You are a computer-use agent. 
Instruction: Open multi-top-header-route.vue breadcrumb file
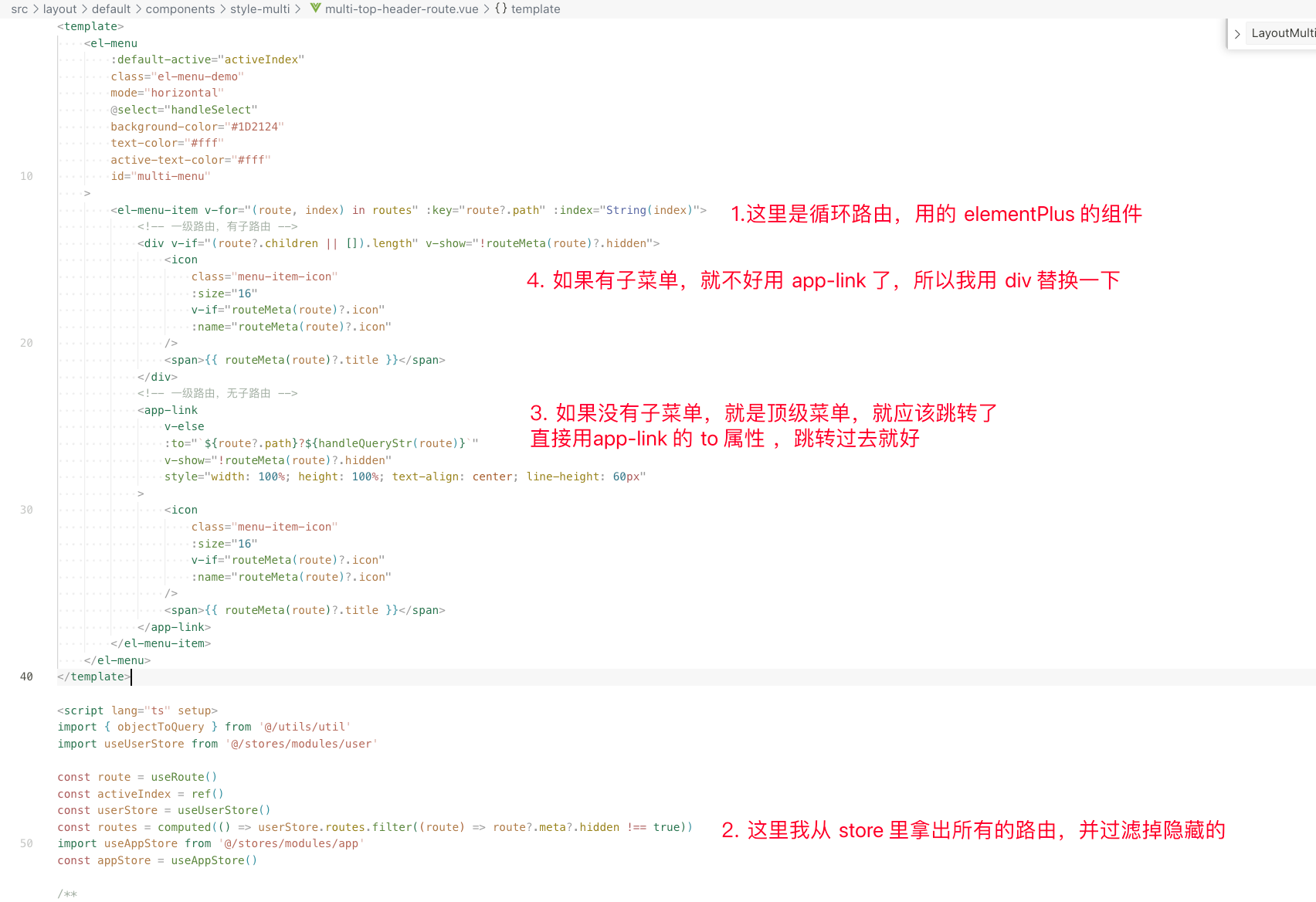click(x=402, y=9)
